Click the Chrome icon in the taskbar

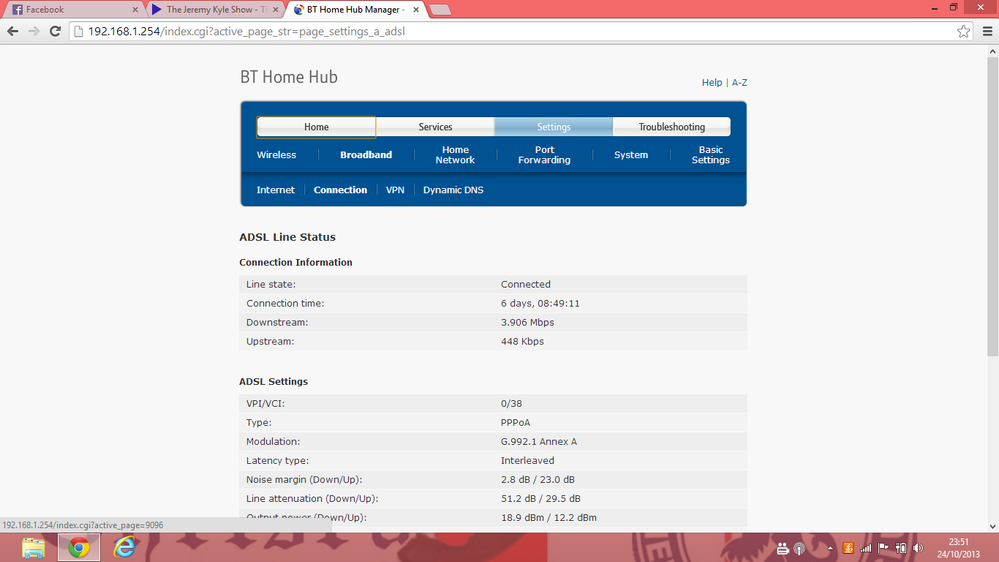pos(79,547)
